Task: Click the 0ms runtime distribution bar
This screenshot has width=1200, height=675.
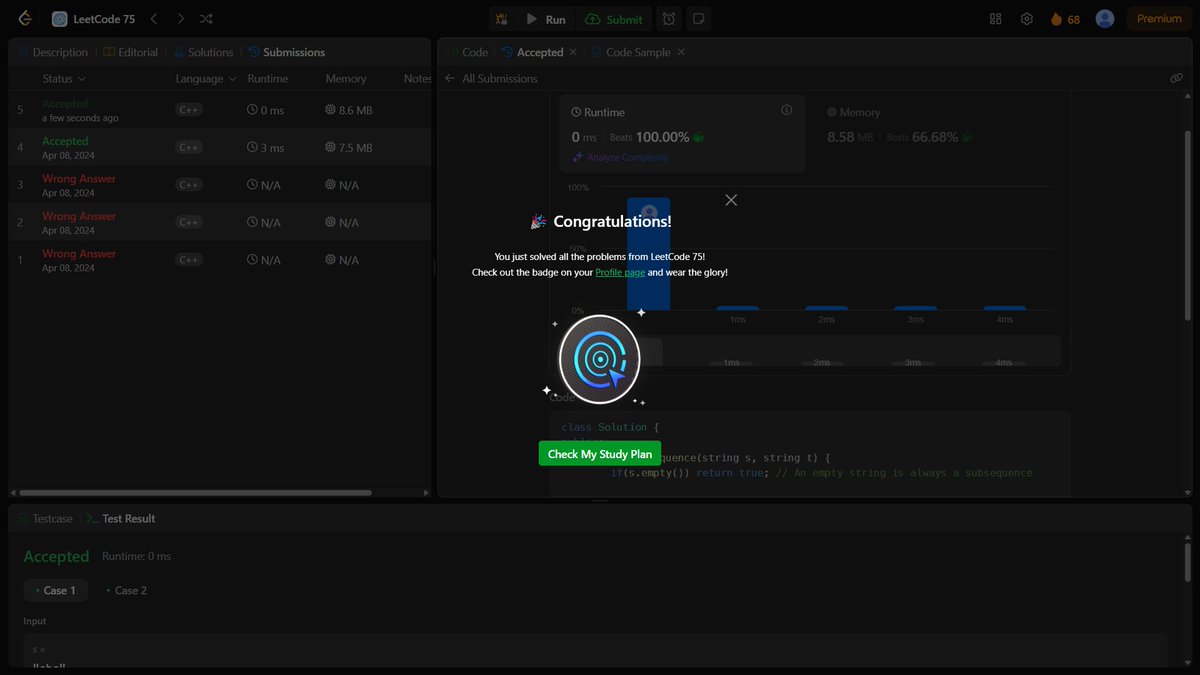Action: point(648,254)
